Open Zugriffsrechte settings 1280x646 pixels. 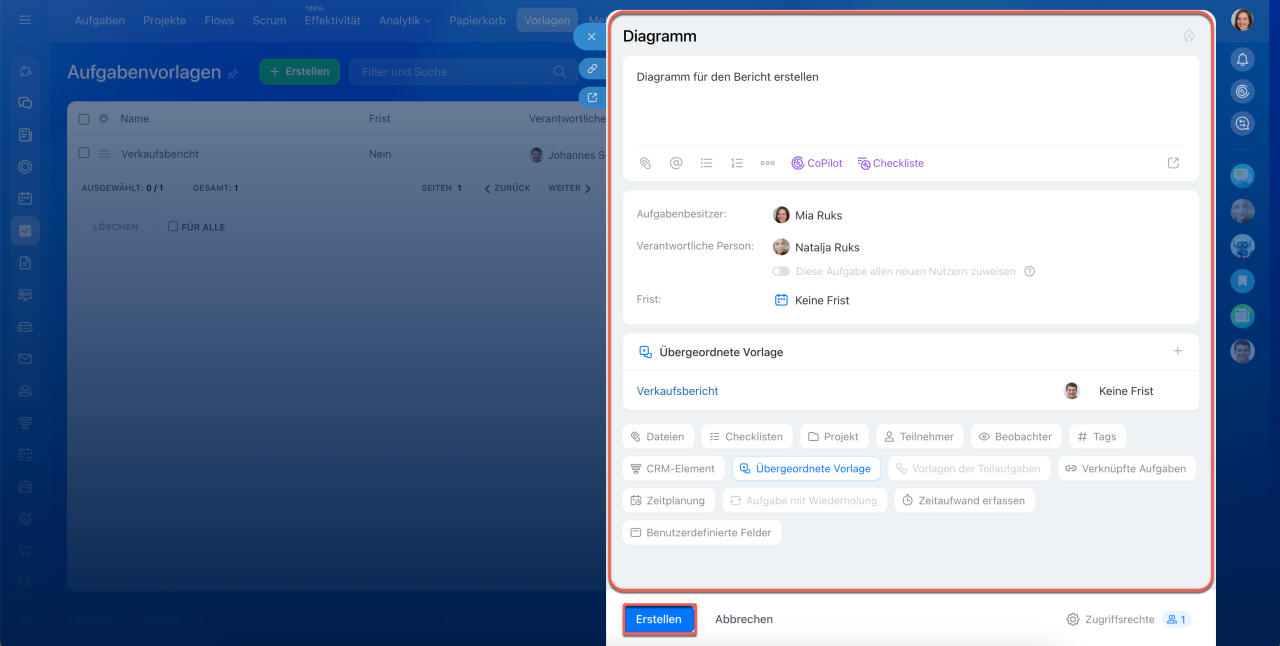pyautogui.click(x=1111, y=619)
